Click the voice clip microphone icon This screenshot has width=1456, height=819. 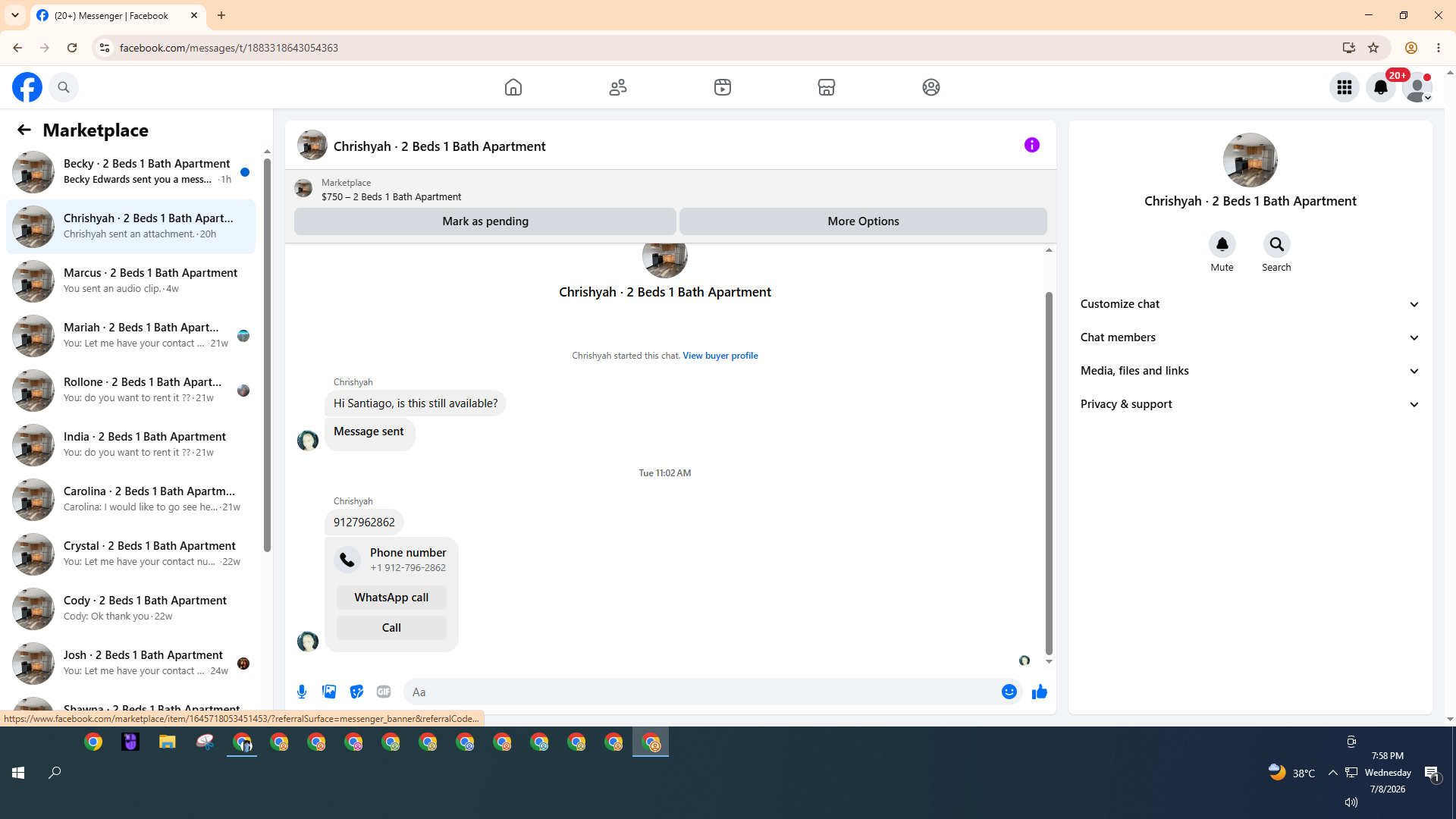click(x=302, y=692)
